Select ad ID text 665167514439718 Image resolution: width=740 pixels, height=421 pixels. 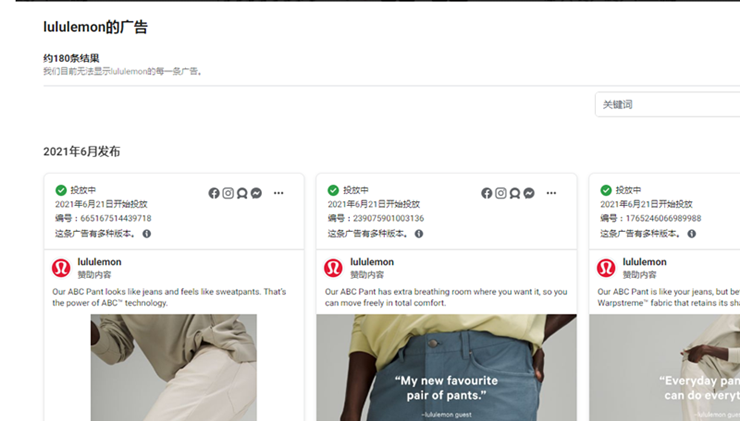pyautogui.click(x=116, y=219)
